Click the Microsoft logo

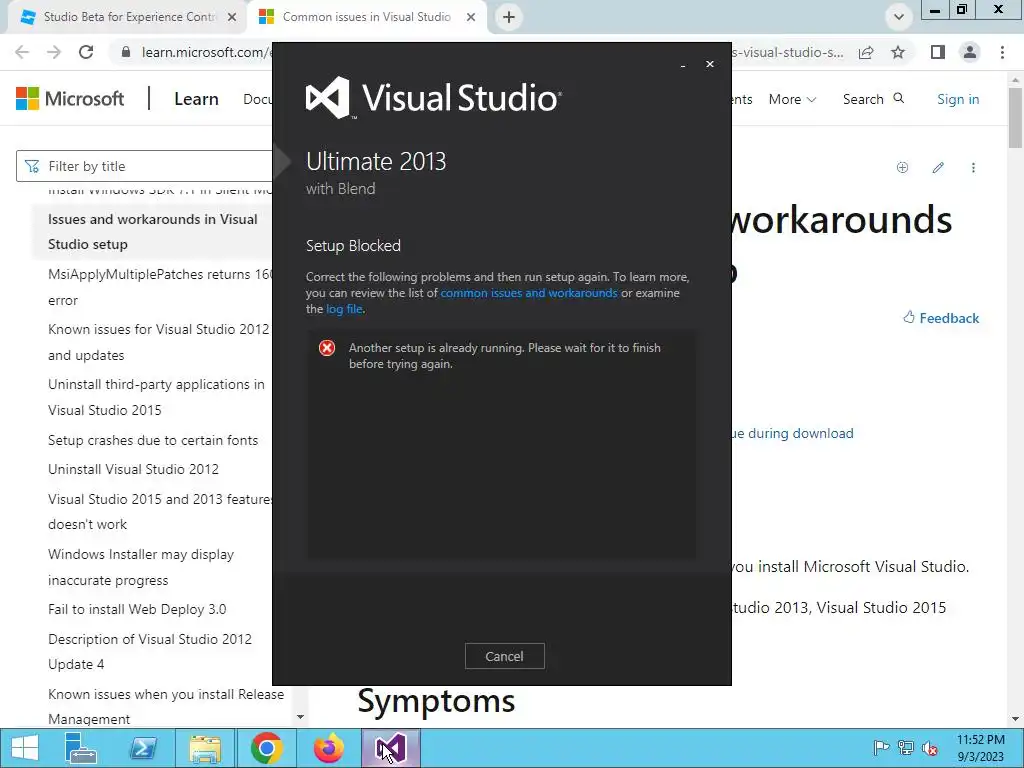(70, 99)
